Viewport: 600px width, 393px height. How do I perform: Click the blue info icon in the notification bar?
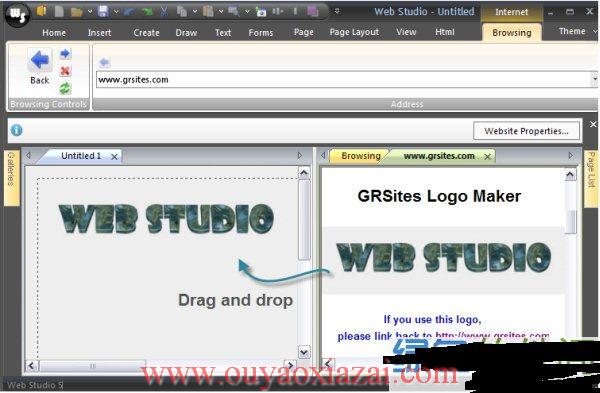(x=16, y=130)
